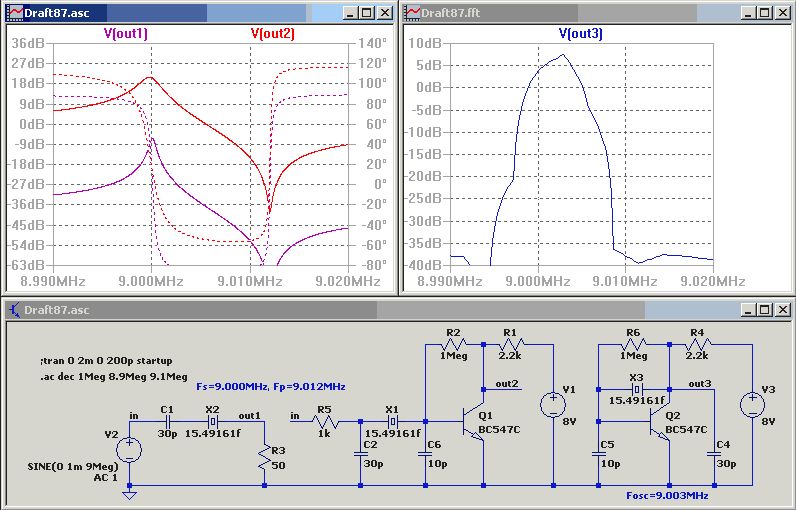The height and width of the screenshot is (510, 796).
Task: Maximize the schematic Draft87.asc window
Action: click(x=765, y=310)
